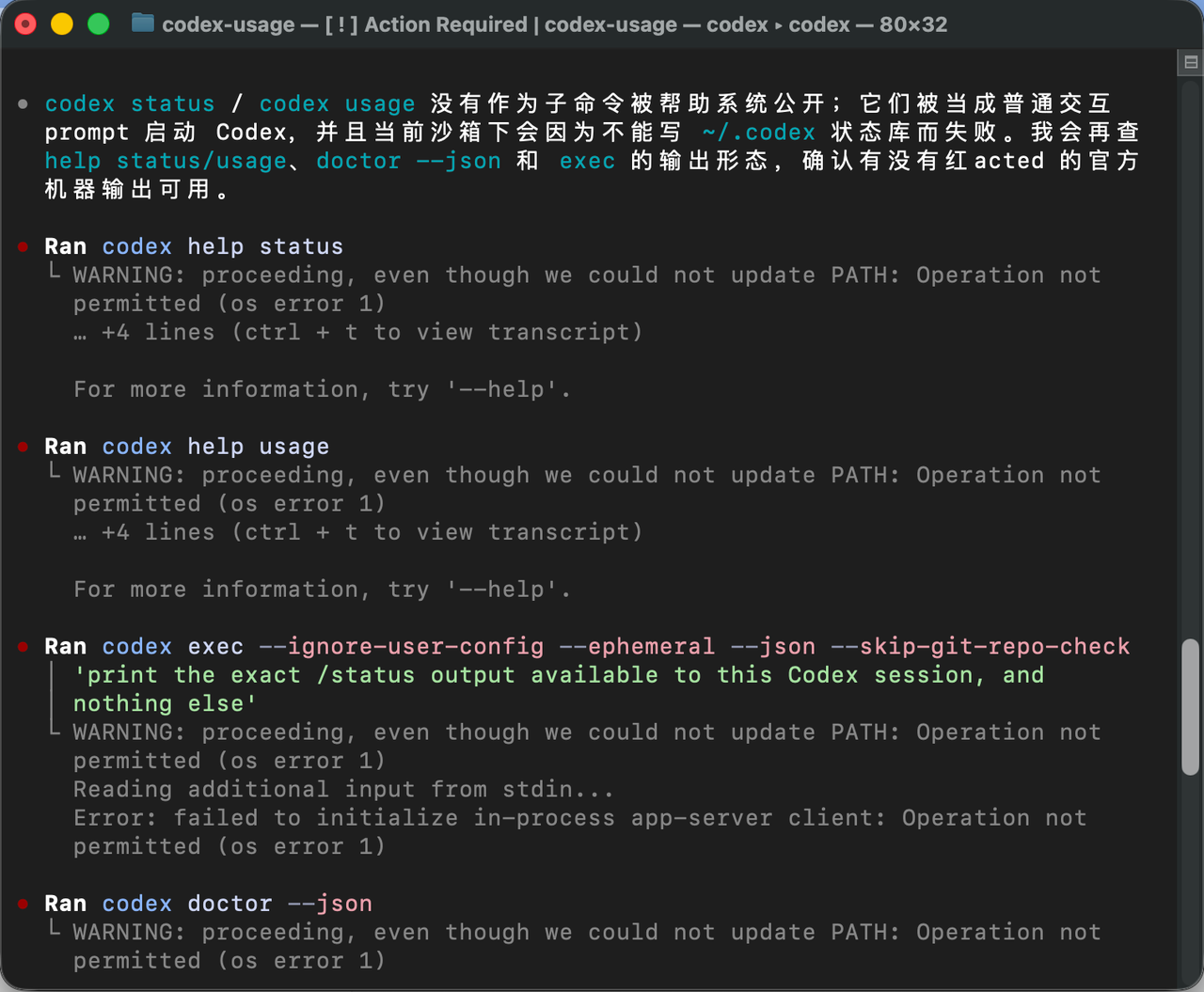Click the cyan "codex status" text
1204x992 pixels.
click(130, 103)
